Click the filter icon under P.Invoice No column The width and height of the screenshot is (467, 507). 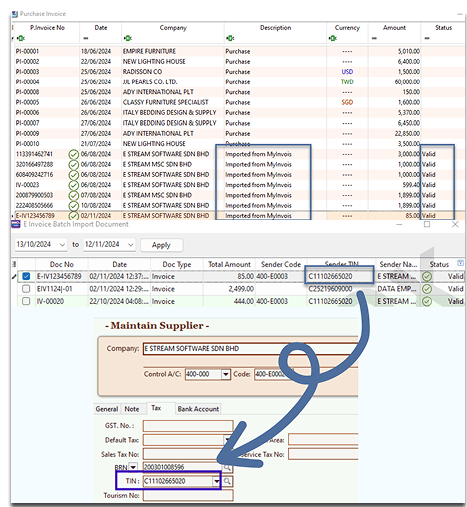pyautogui.click(x=21, y=38)
